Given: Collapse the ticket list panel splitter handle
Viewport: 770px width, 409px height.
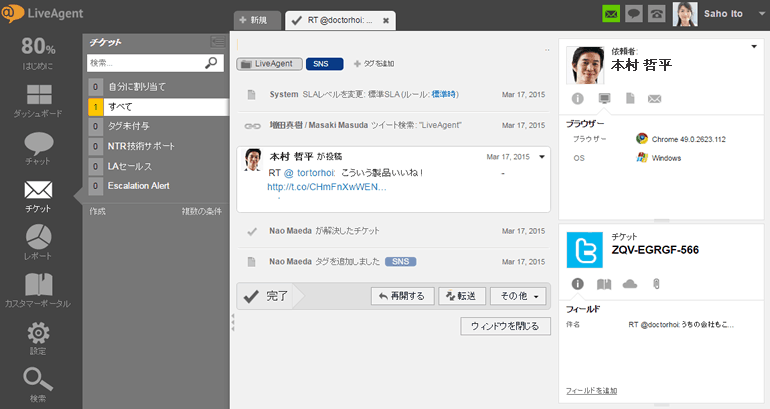Looking at the screenshot, I should pos(233,322).
